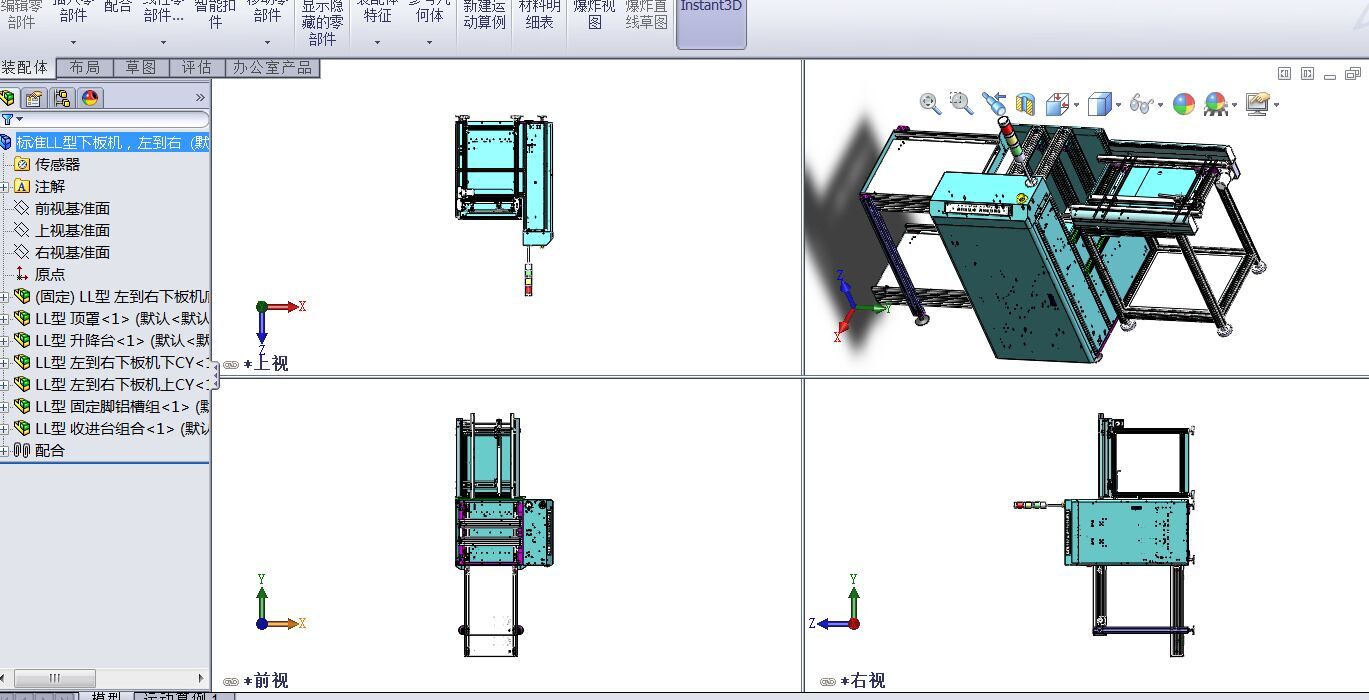The height and width of the screenshot is (700, 1369).
Task: Click the top-level assembly icon in tree
Action: click(6, 142)
